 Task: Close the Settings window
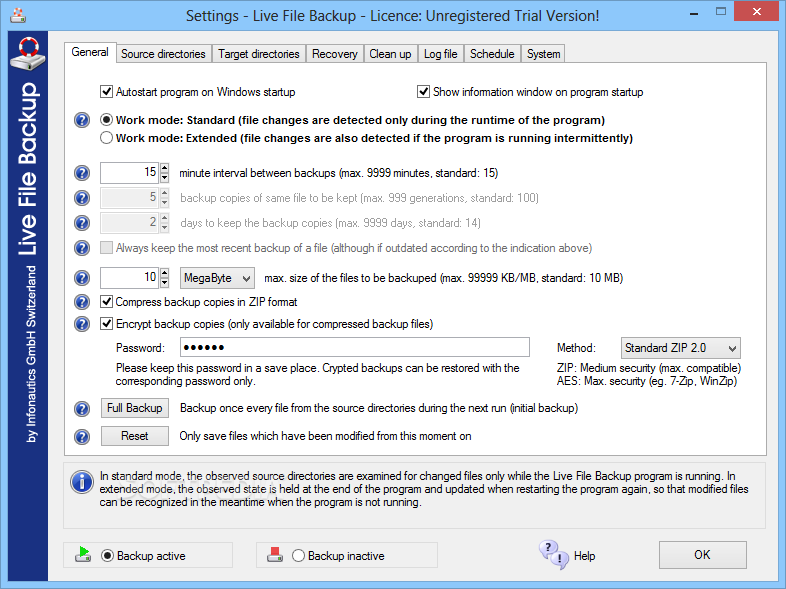click(x=757, y=12)
